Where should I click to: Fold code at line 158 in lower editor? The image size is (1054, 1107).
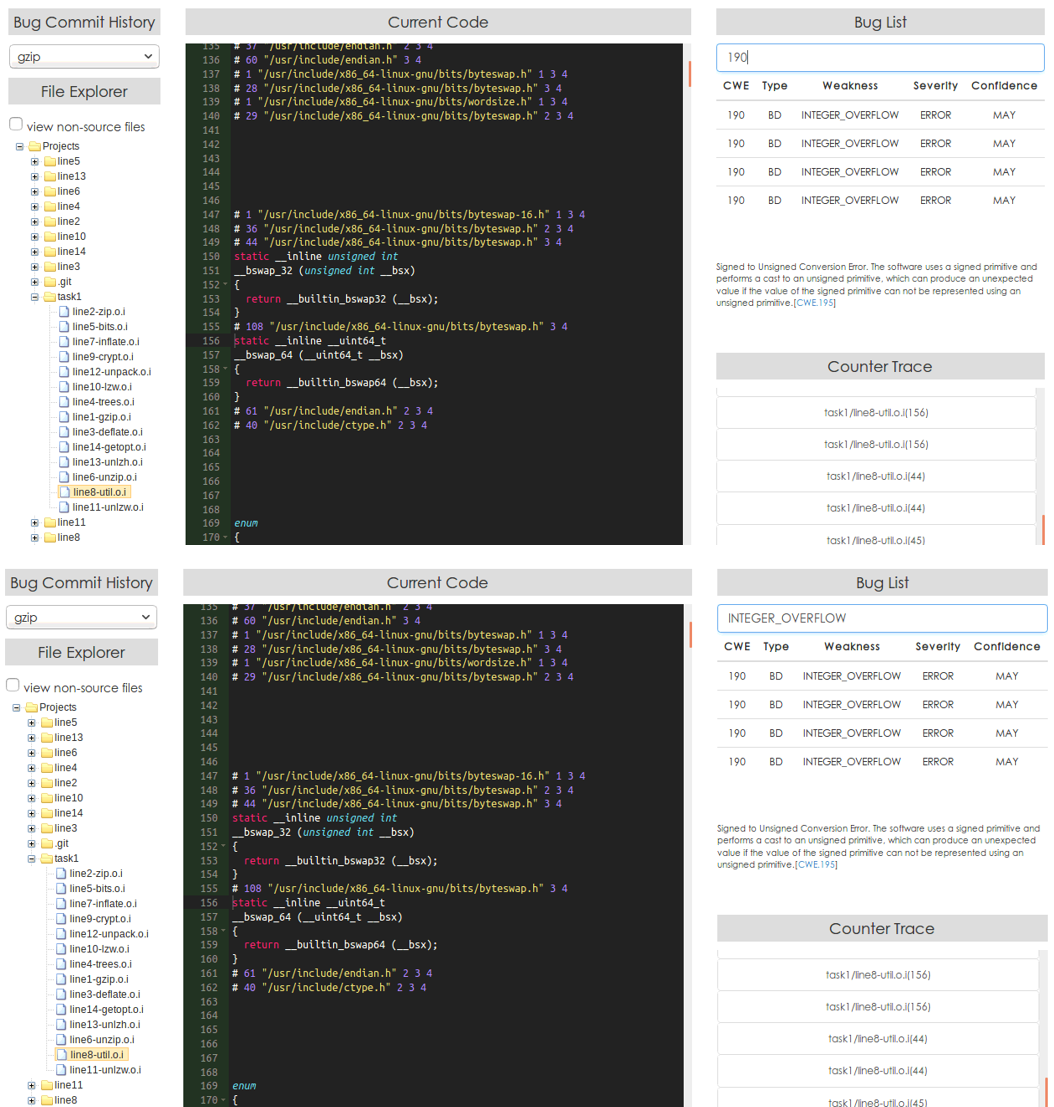click(x=225, y=931)
